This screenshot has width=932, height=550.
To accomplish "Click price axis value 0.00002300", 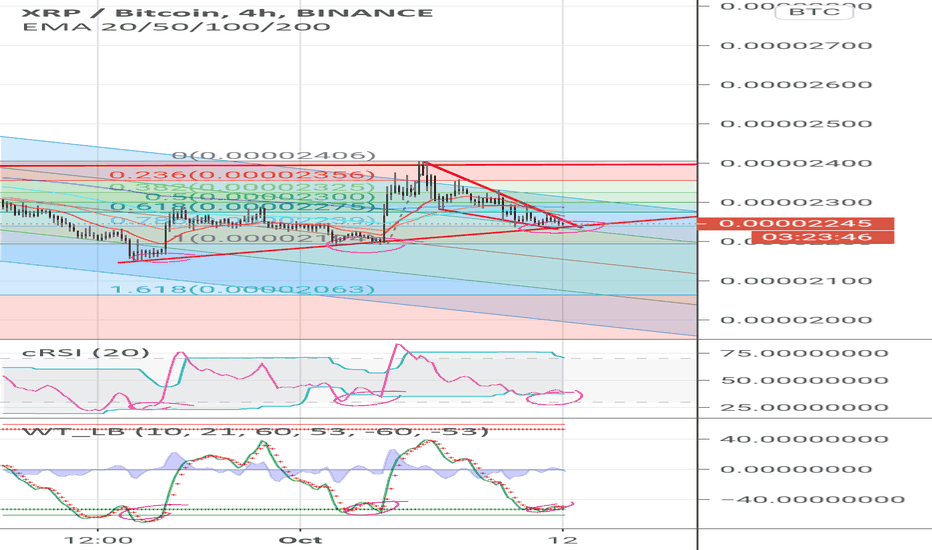I will [796, 202].
